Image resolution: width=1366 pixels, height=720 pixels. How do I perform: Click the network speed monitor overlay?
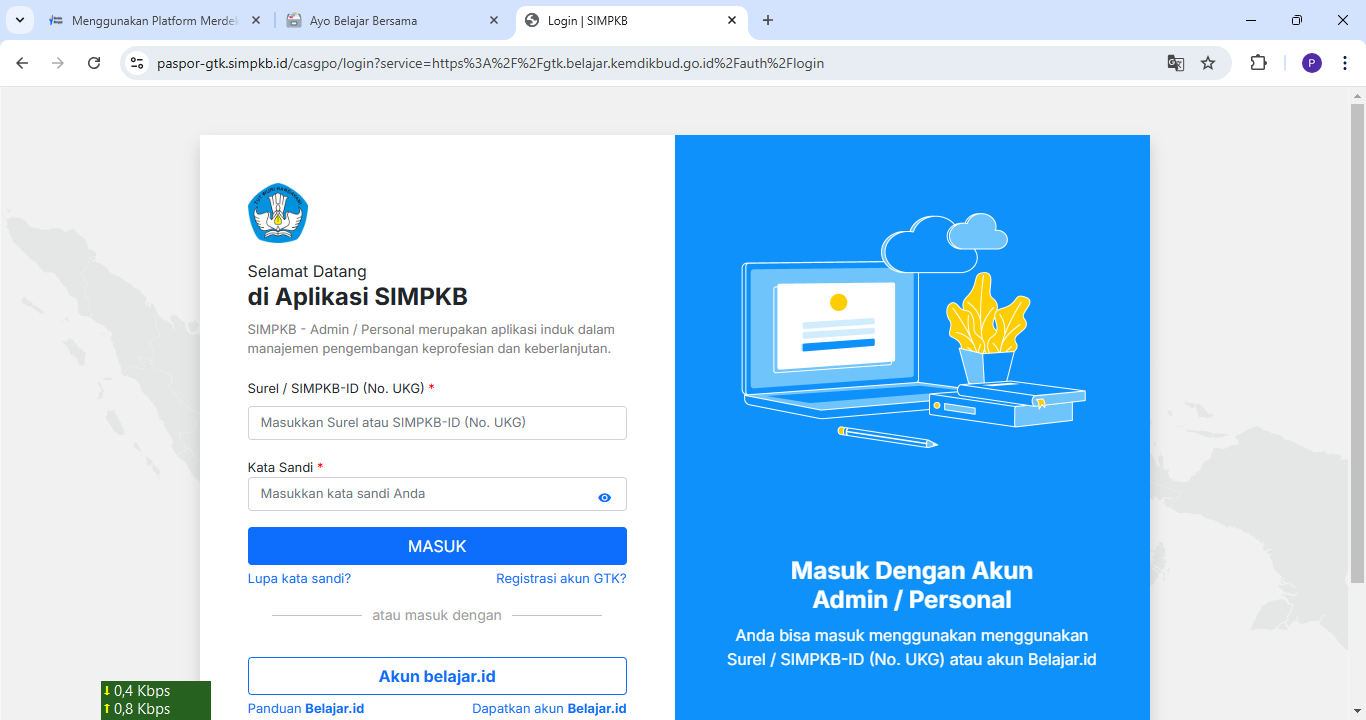pyautogui.click(x=156, y=700)
